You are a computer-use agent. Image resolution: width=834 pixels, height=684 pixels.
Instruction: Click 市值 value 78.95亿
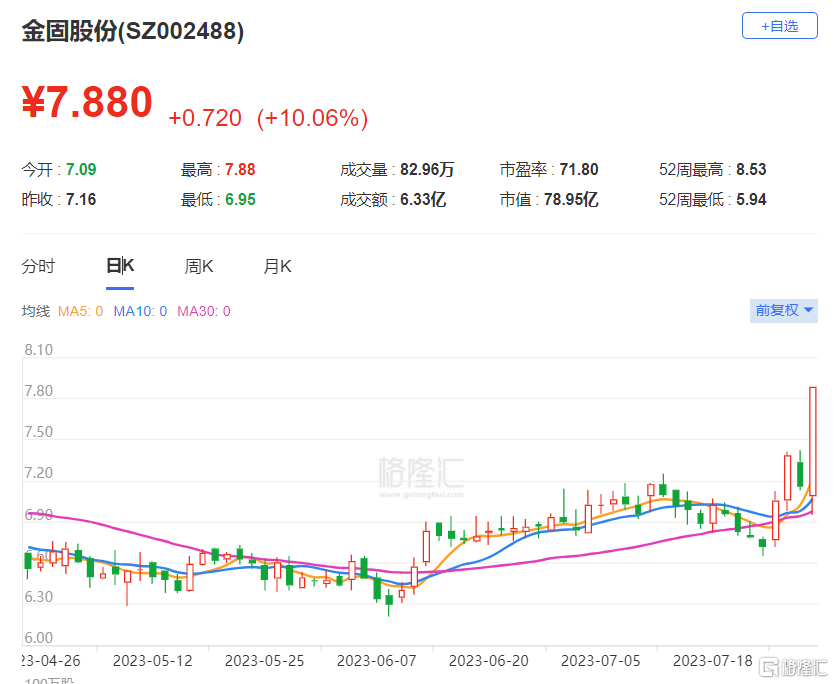click(571, 199)
